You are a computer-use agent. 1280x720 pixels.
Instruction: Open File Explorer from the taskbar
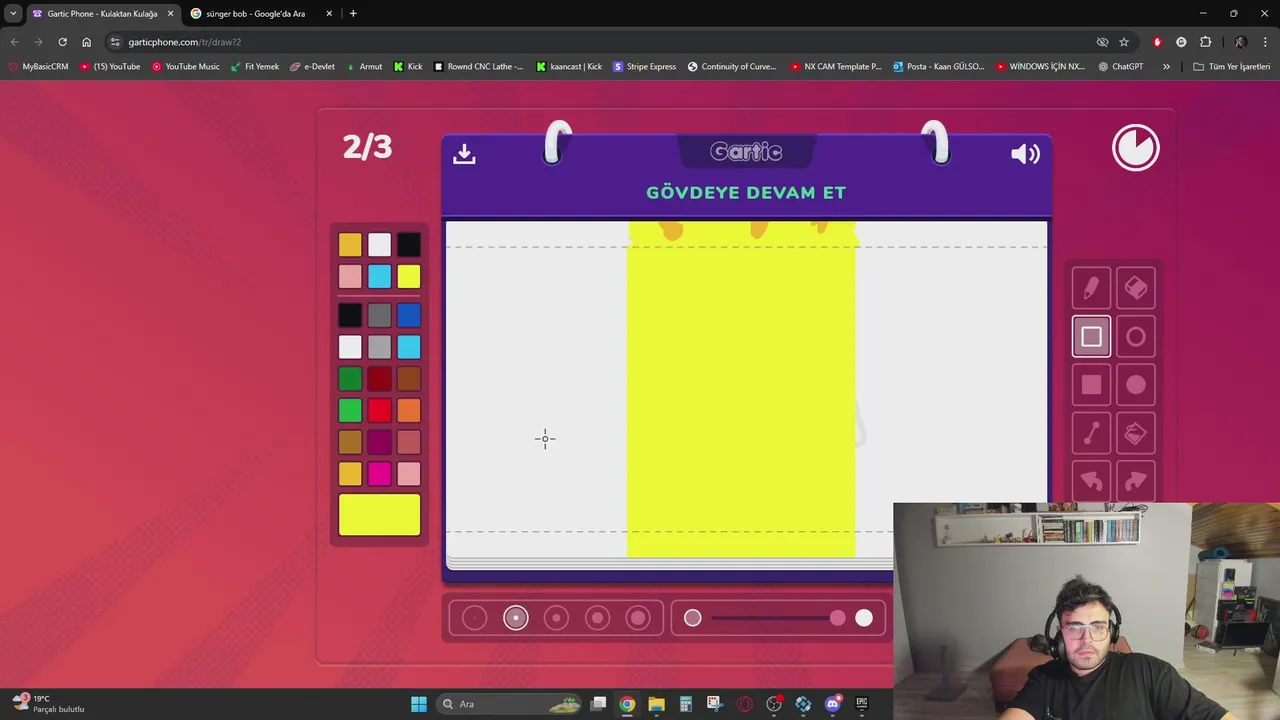coord(656,704)
